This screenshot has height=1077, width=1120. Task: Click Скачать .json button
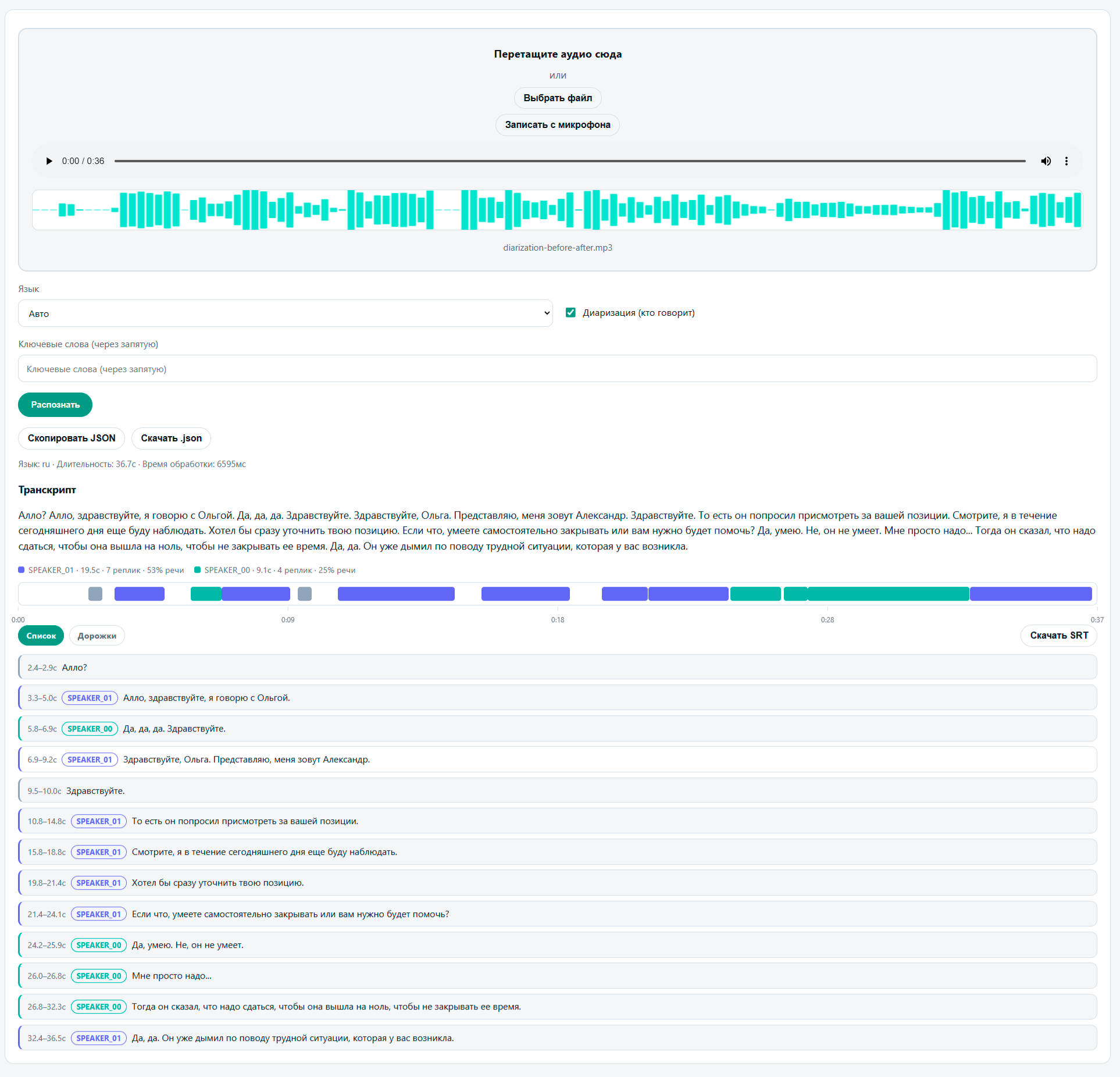(172, 438)
